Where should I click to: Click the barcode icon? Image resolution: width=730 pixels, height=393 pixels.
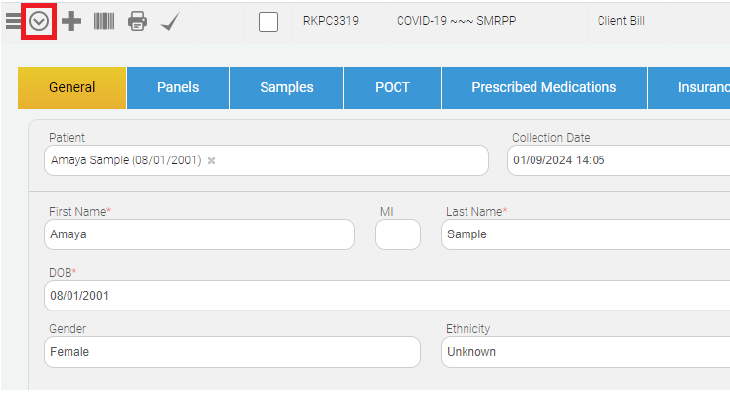point(104,21)
